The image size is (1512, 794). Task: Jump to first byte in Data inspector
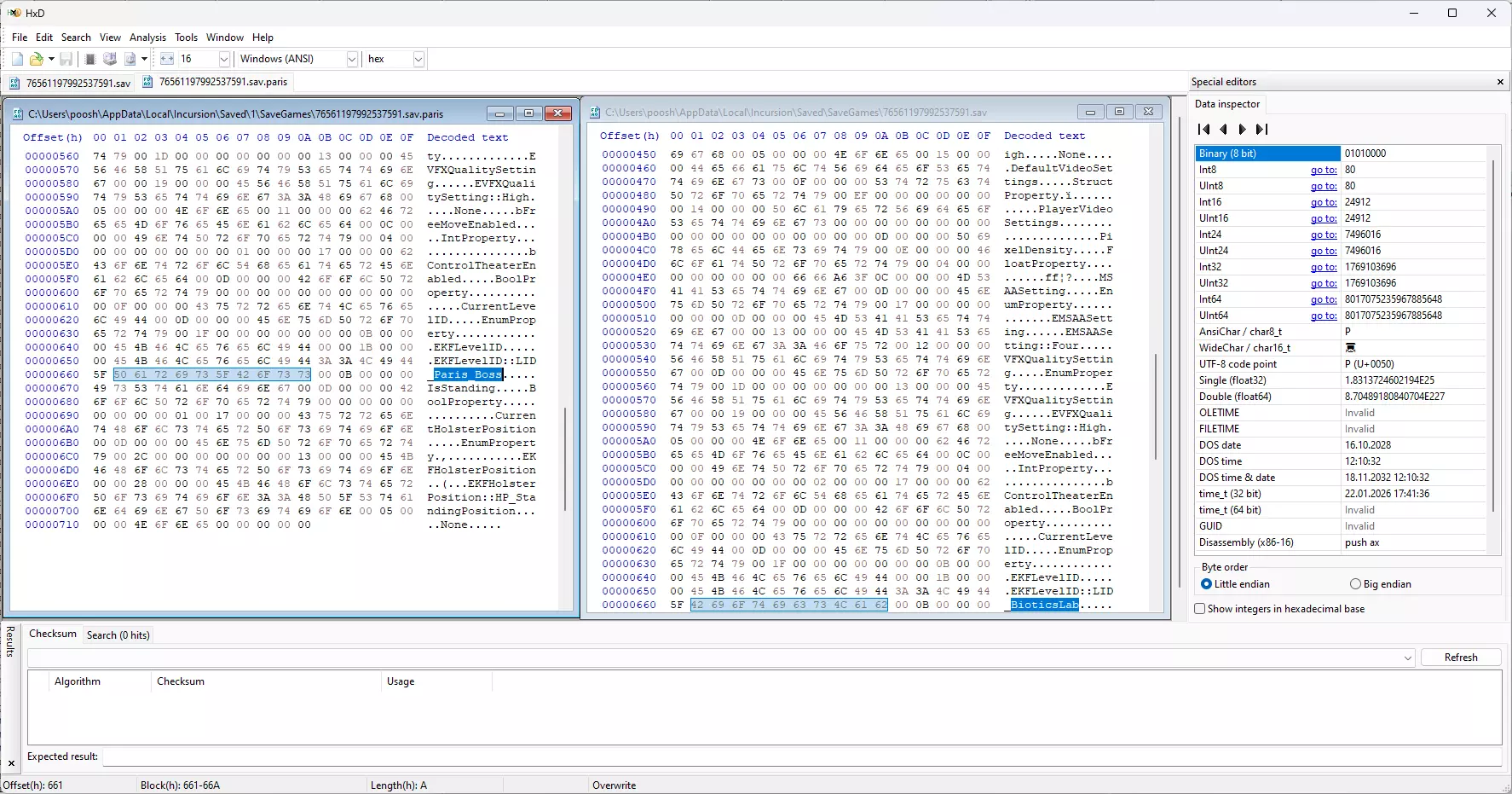click(x=1203, y=130)
